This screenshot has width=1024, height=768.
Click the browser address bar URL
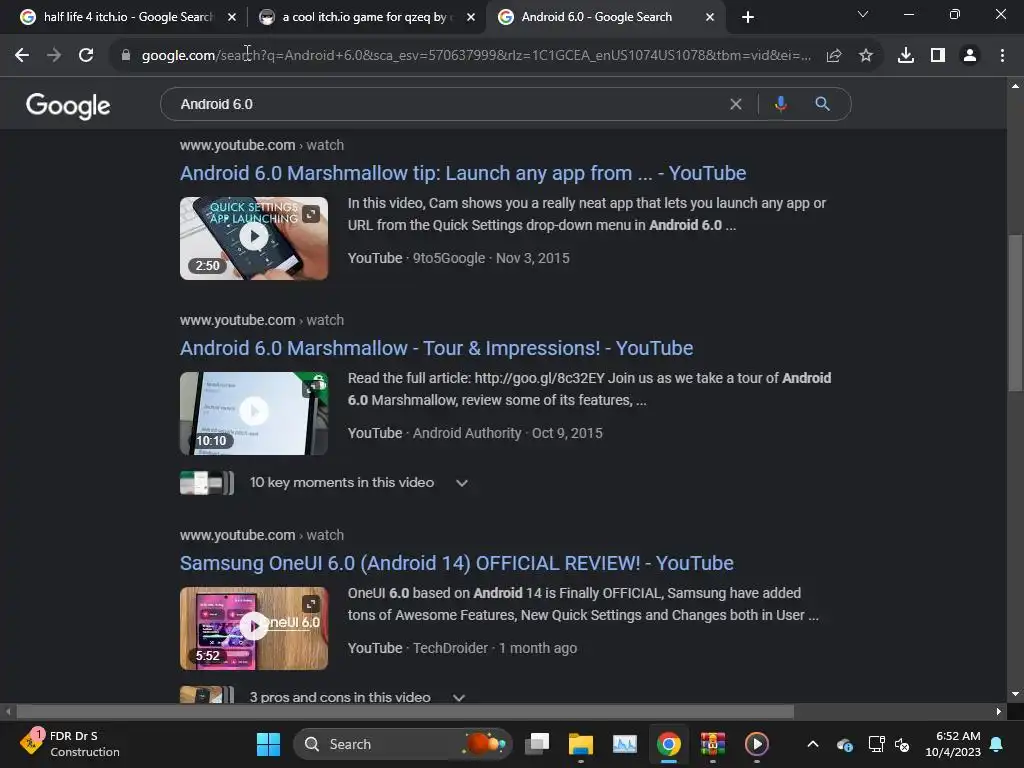(476, 56)
